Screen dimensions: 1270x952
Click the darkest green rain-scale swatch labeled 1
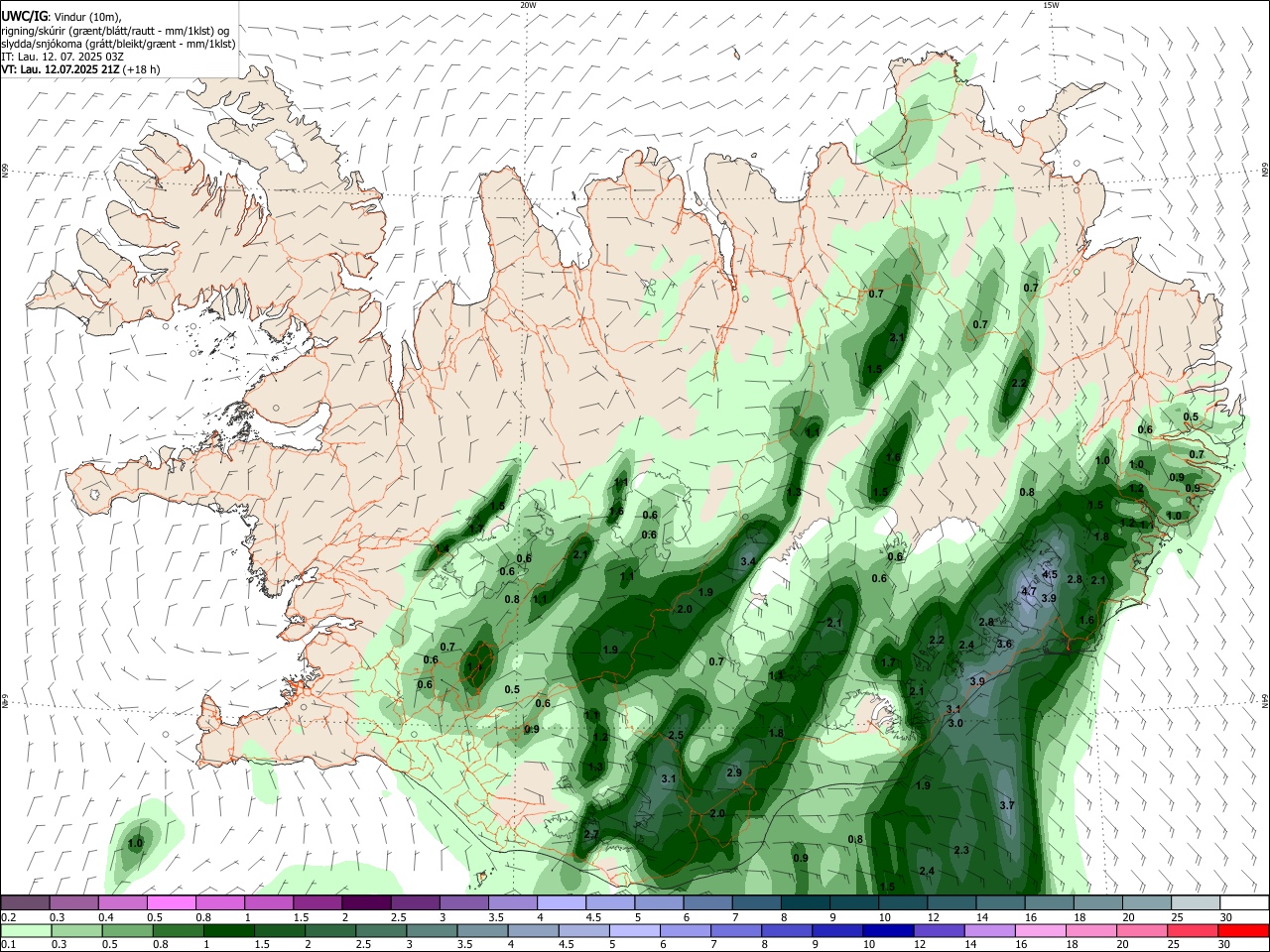tap(229, 930)
